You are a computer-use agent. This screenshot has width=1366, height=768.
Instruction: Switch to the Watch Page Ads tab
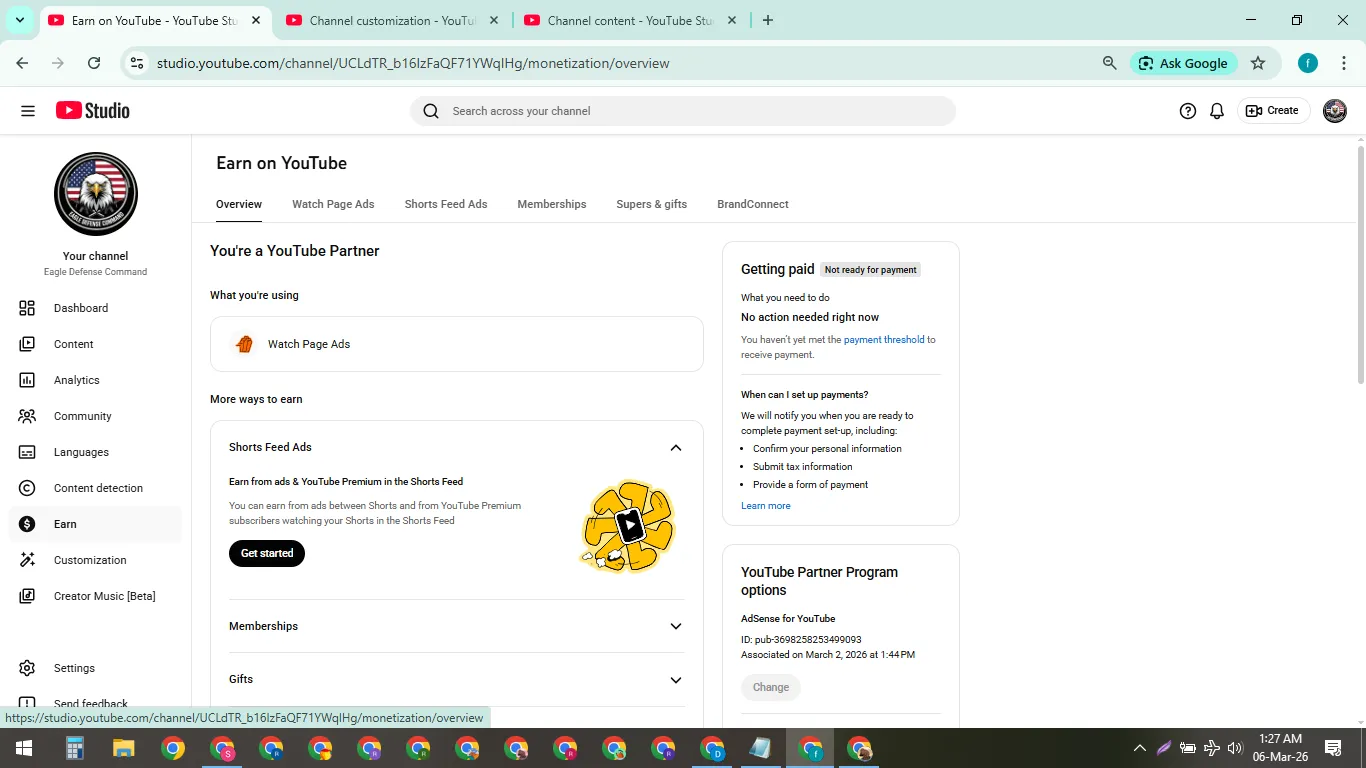point(333,204)
